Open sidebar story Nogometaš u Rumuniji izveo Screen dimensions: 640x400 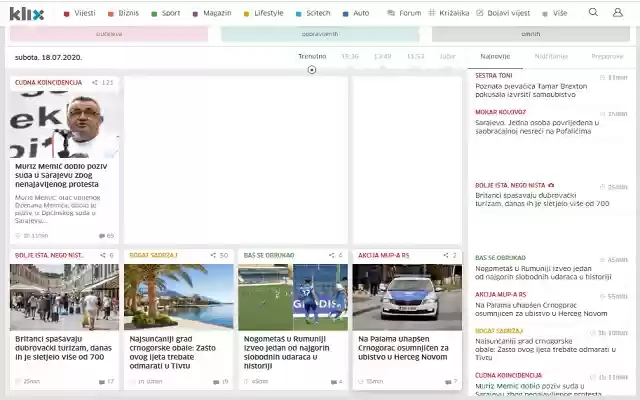click(x=543, y=273)
